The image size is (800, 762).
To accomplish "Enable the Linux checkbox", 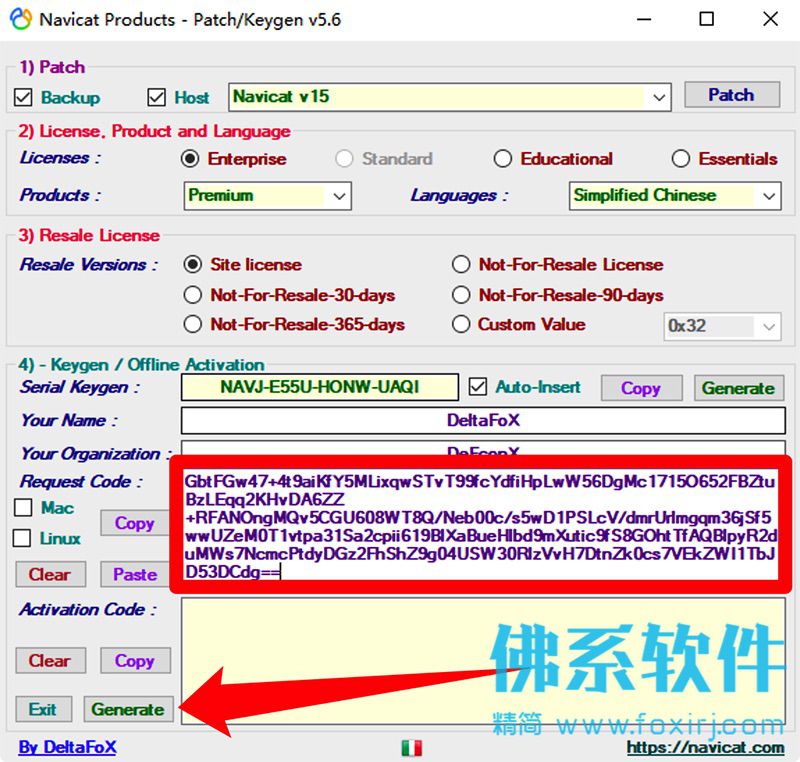I will tap(22, 538).
